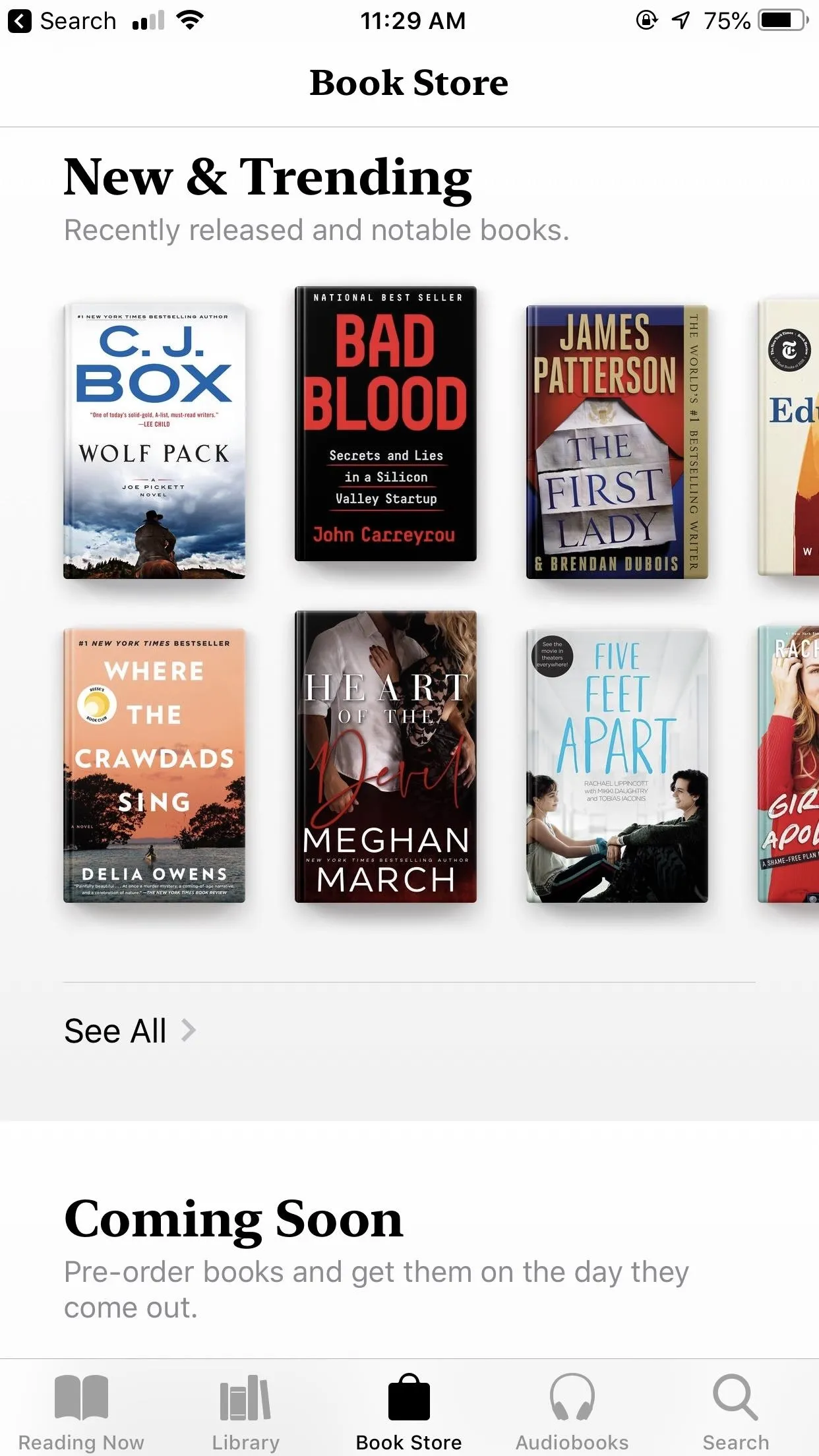Open the Library books icon
The height and width of the screenshot is (1456, 819).
coord(245,1397)
